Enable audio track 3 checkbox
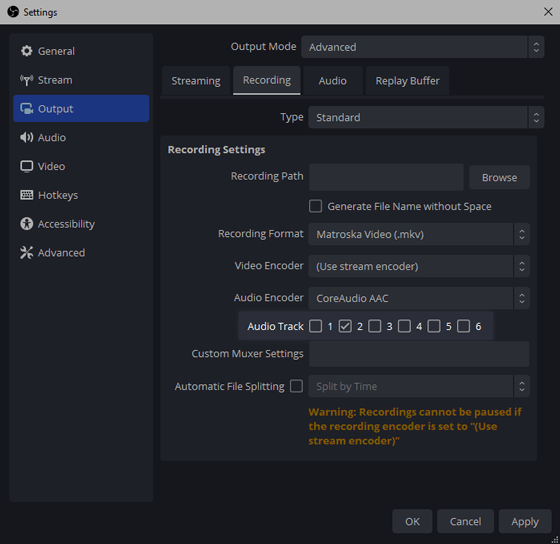Screen dimensions: 560x544 click(x=375, y=326)
